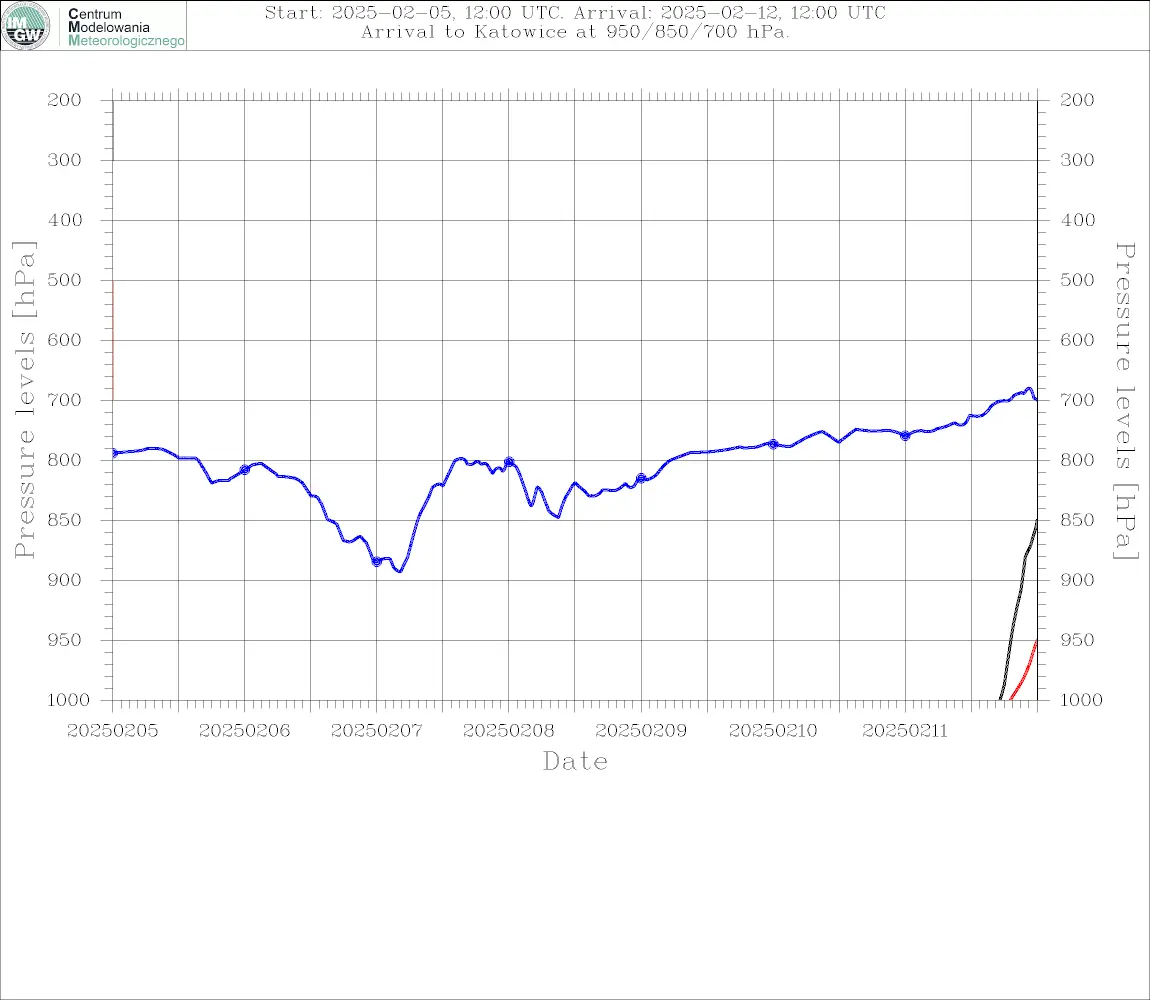This screenshot has width=1150, height=1000.
Task: Click the left axis value 500
Action: 65,280
